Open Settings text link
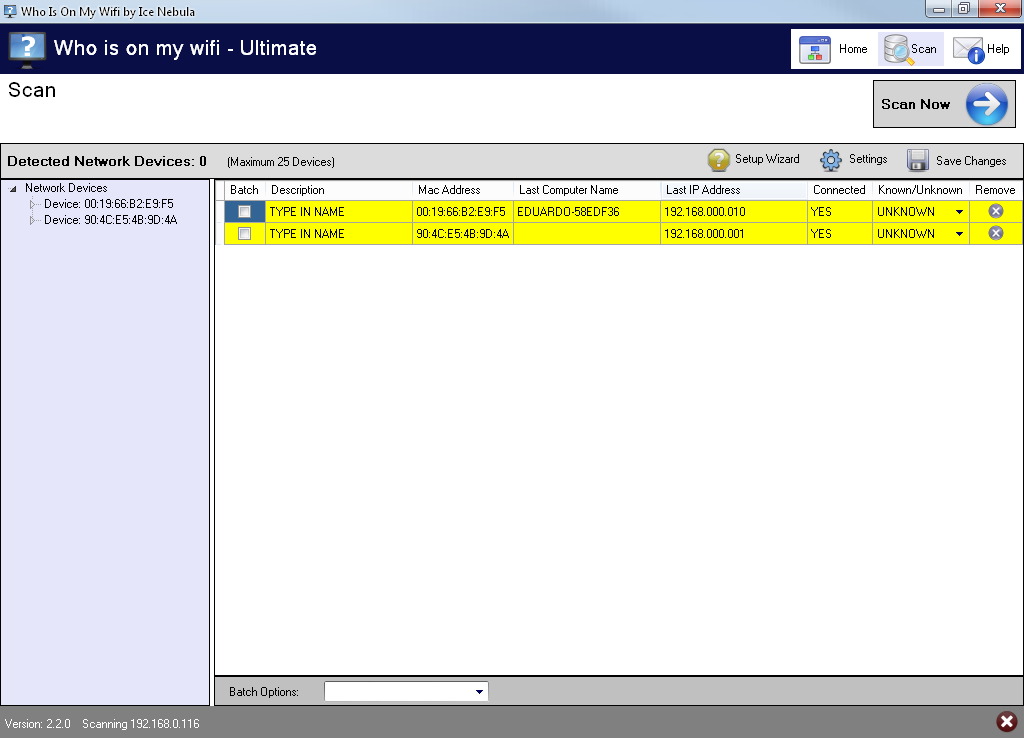Image resolution: width=1024 pixels, height=738 pixels. 868,159
